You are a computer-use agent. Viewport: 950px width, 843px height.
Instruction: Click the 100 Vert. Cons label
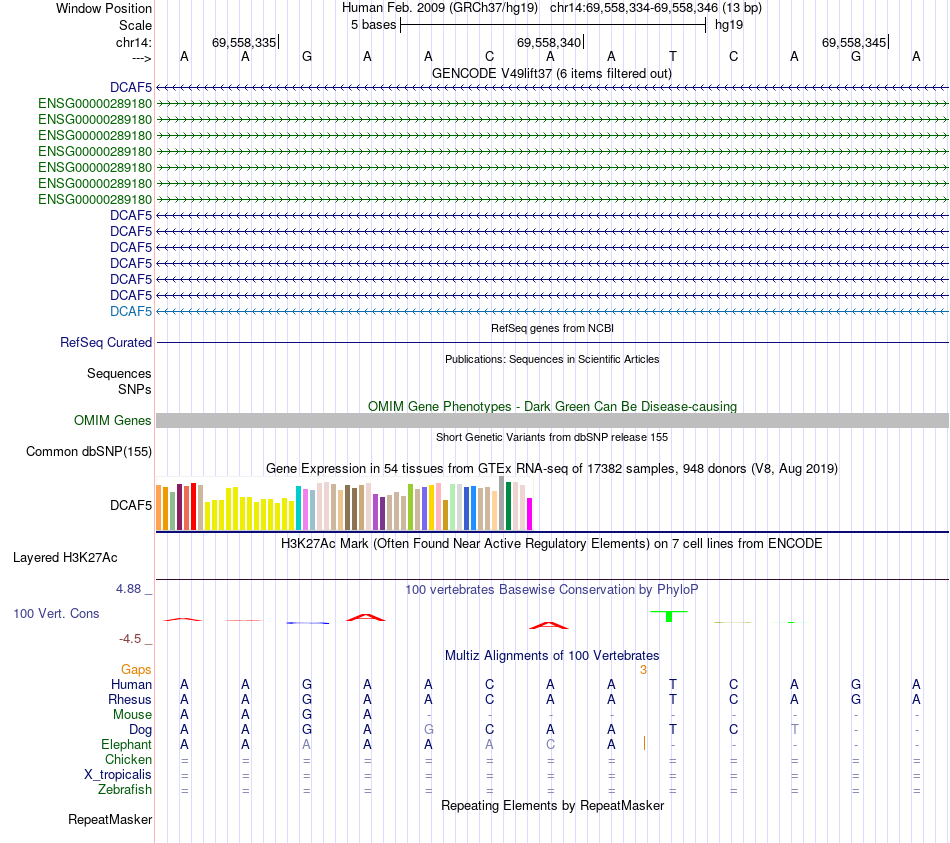(56, 613)
